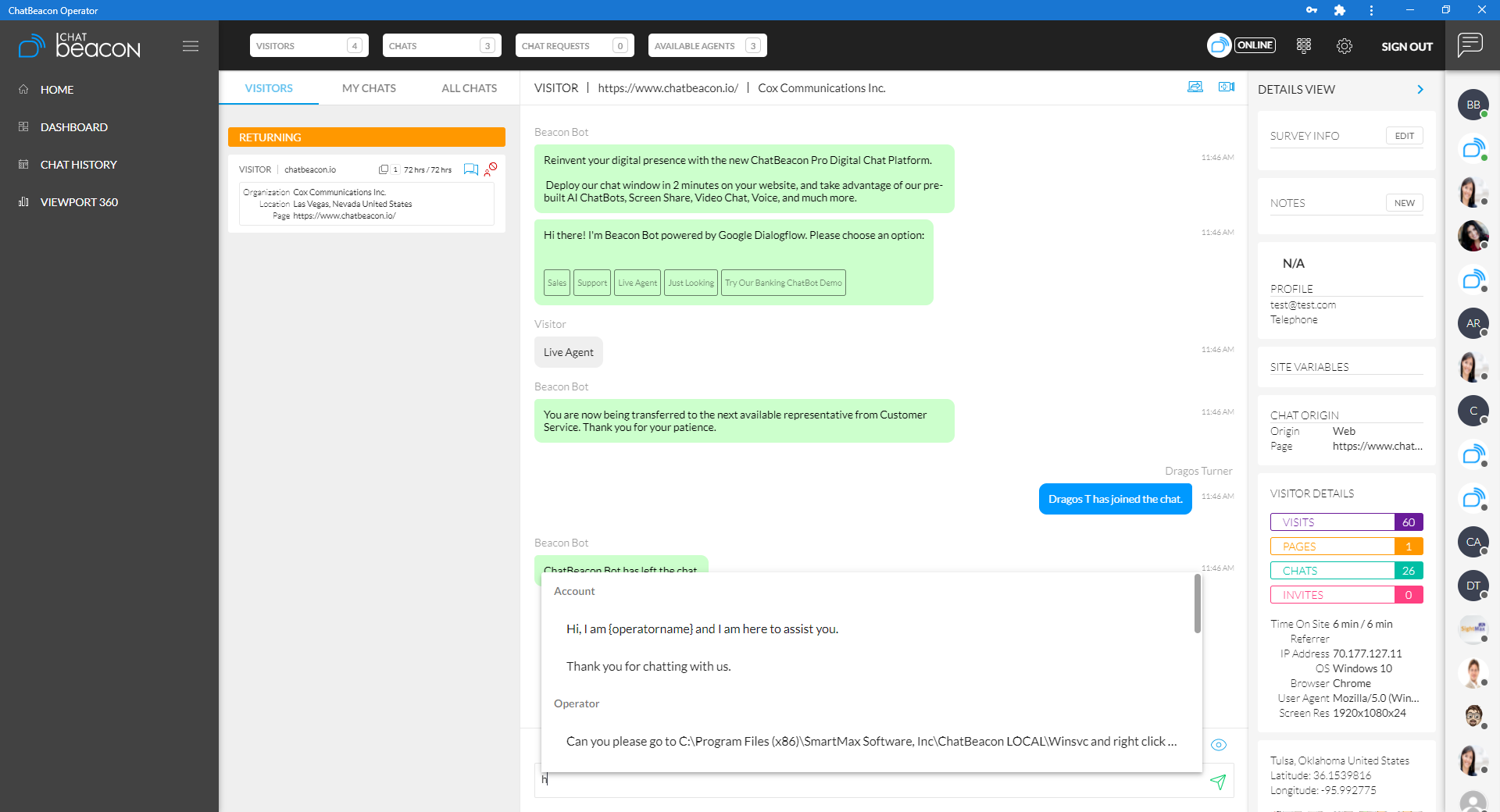Select the BB agent avatar
This screenshot has width=1500, height=812.
coord(1473,105)
